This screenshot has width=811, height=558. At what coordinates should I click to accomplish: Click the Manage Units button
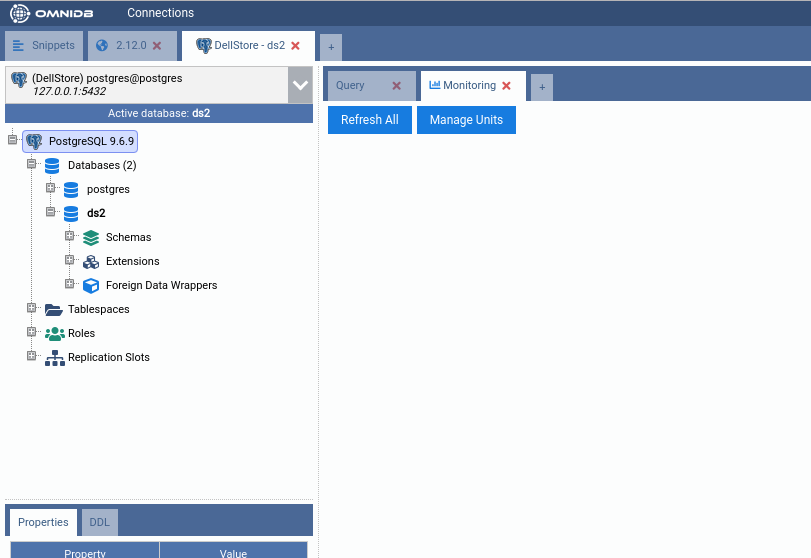coord(466,120)
